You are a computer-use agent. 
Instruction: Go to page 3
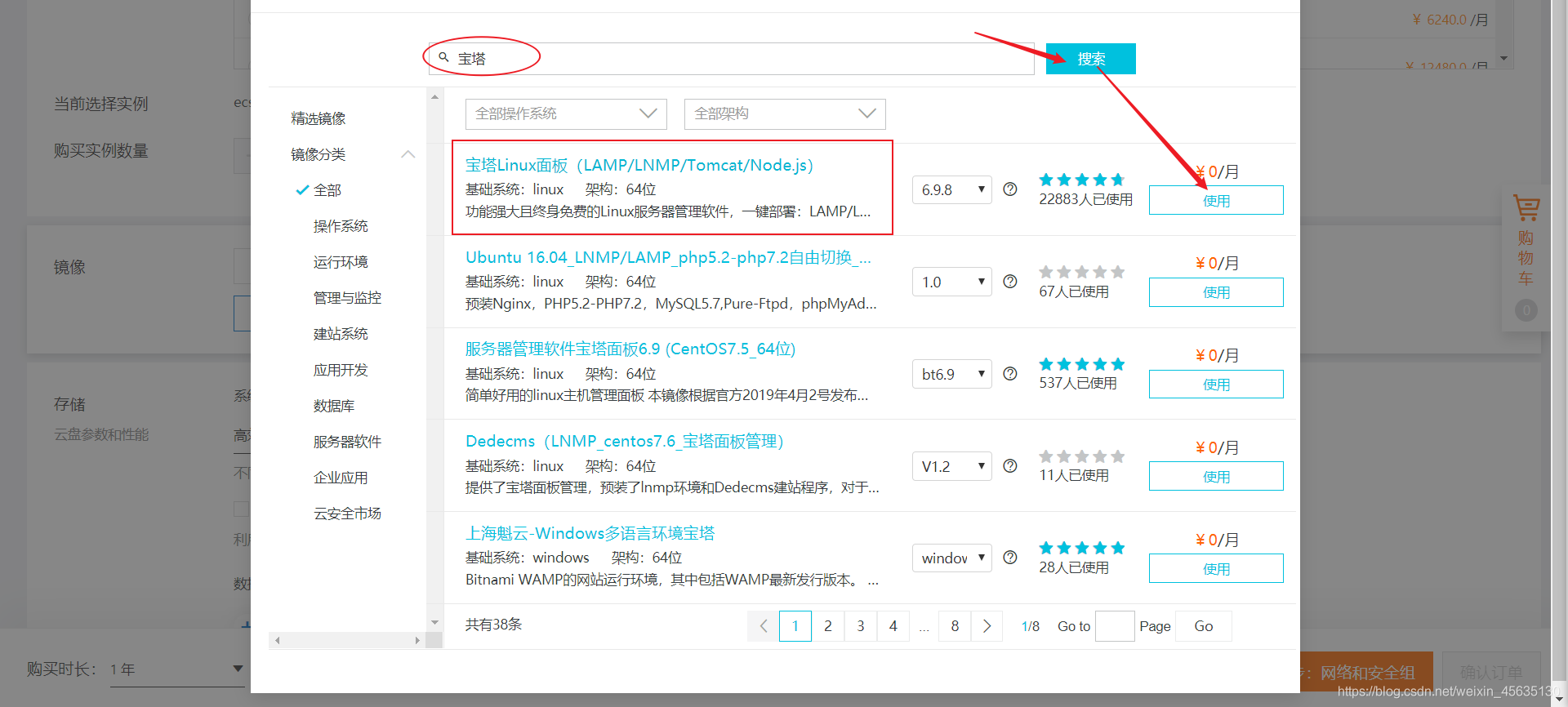click(861, 626)
